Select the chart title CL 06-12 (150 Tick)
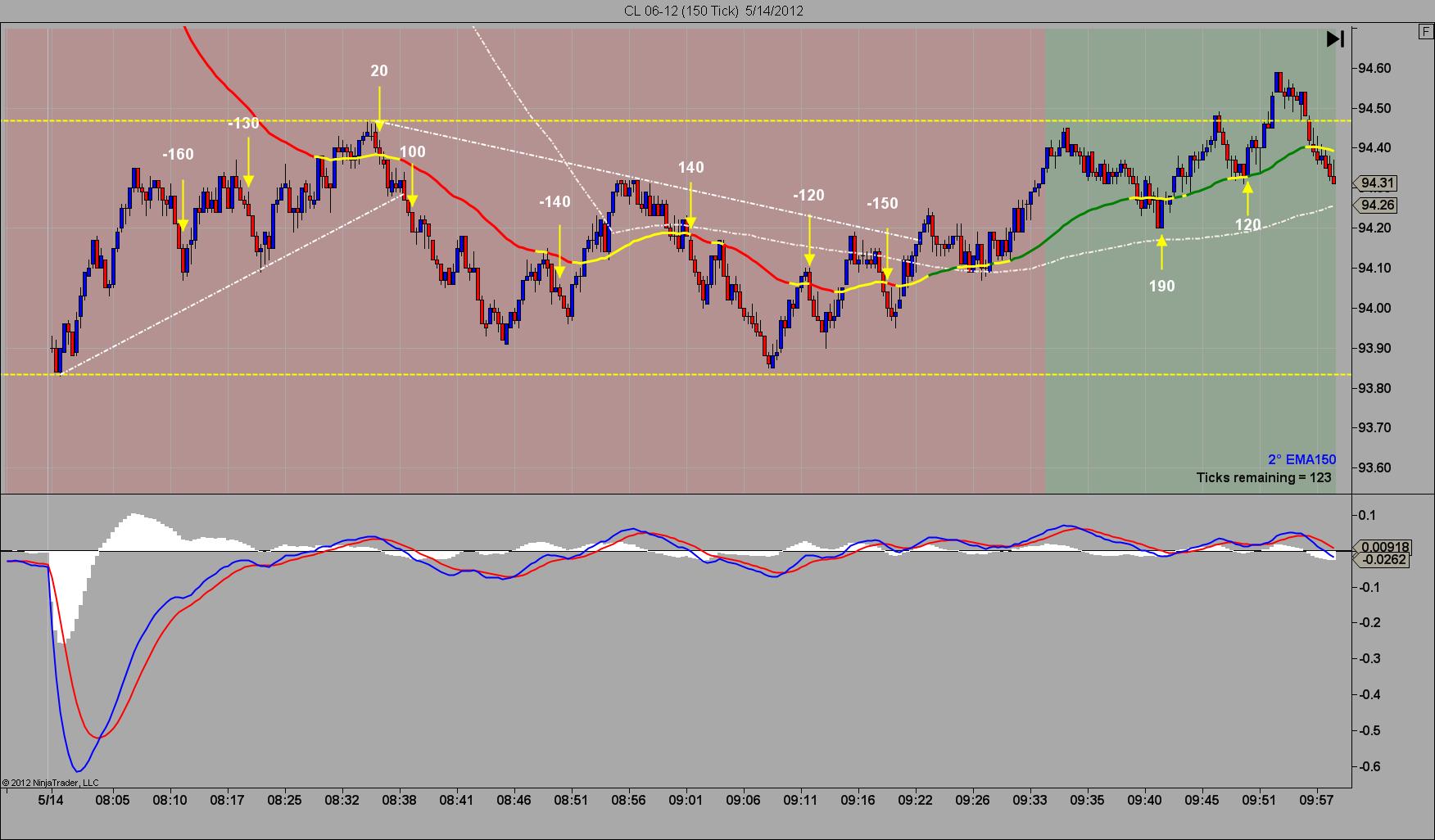The image size is (1435, 840). pos(681,11)
